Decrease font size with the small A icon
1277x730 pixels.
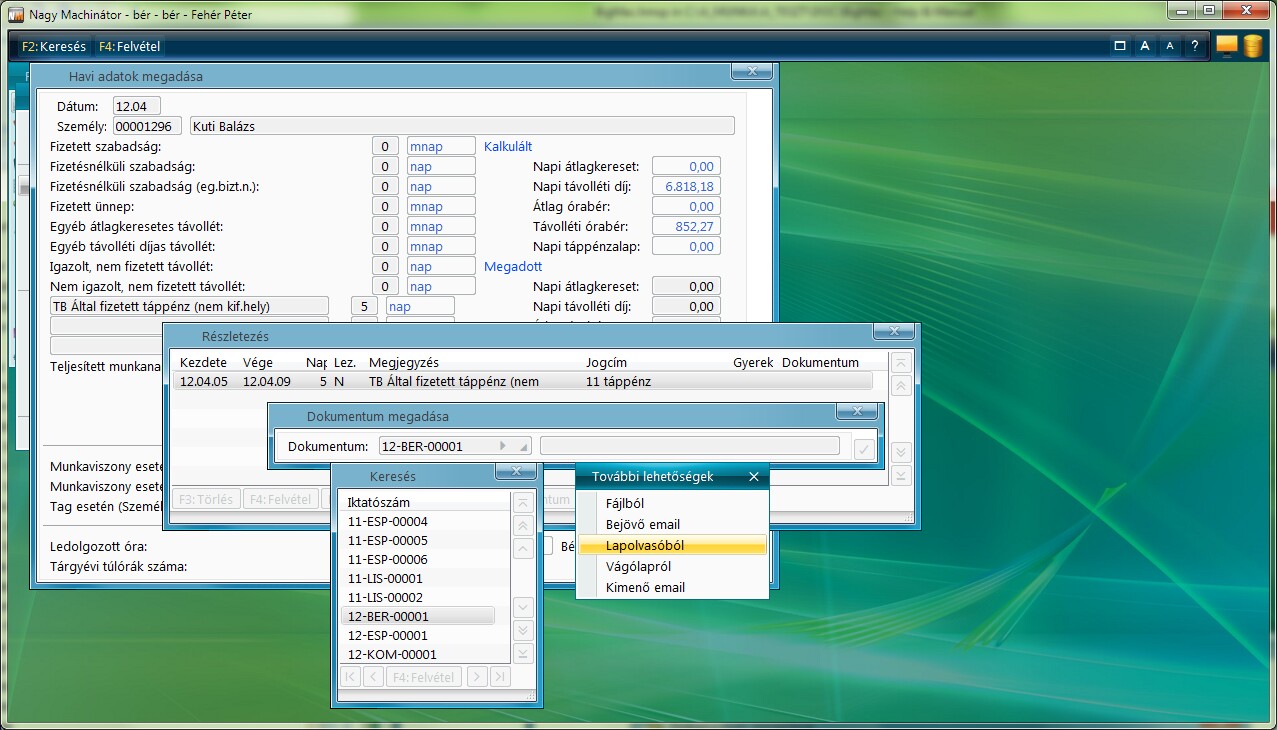point(1170,46)
